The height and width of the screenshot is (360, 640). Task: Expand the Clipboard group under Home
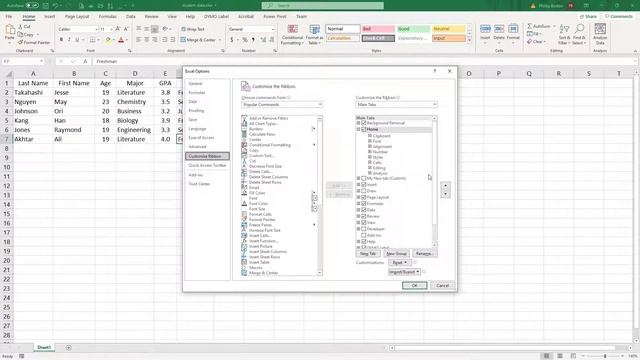click(x=370, y=136)
